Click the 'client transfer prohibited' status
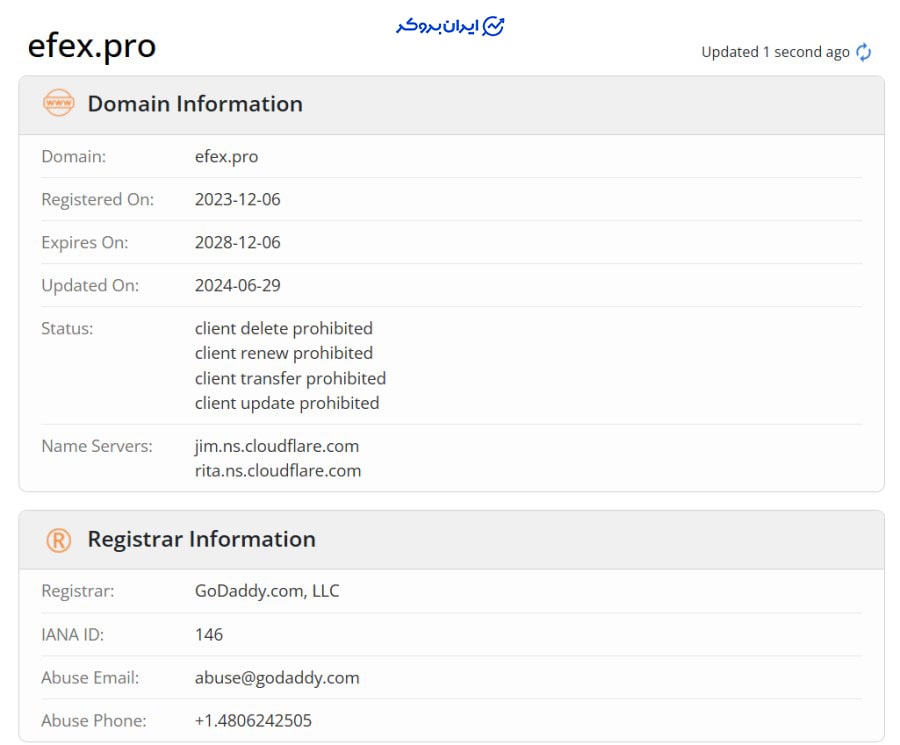The width and height of the screenshot is (900, 745). [290, 378]
